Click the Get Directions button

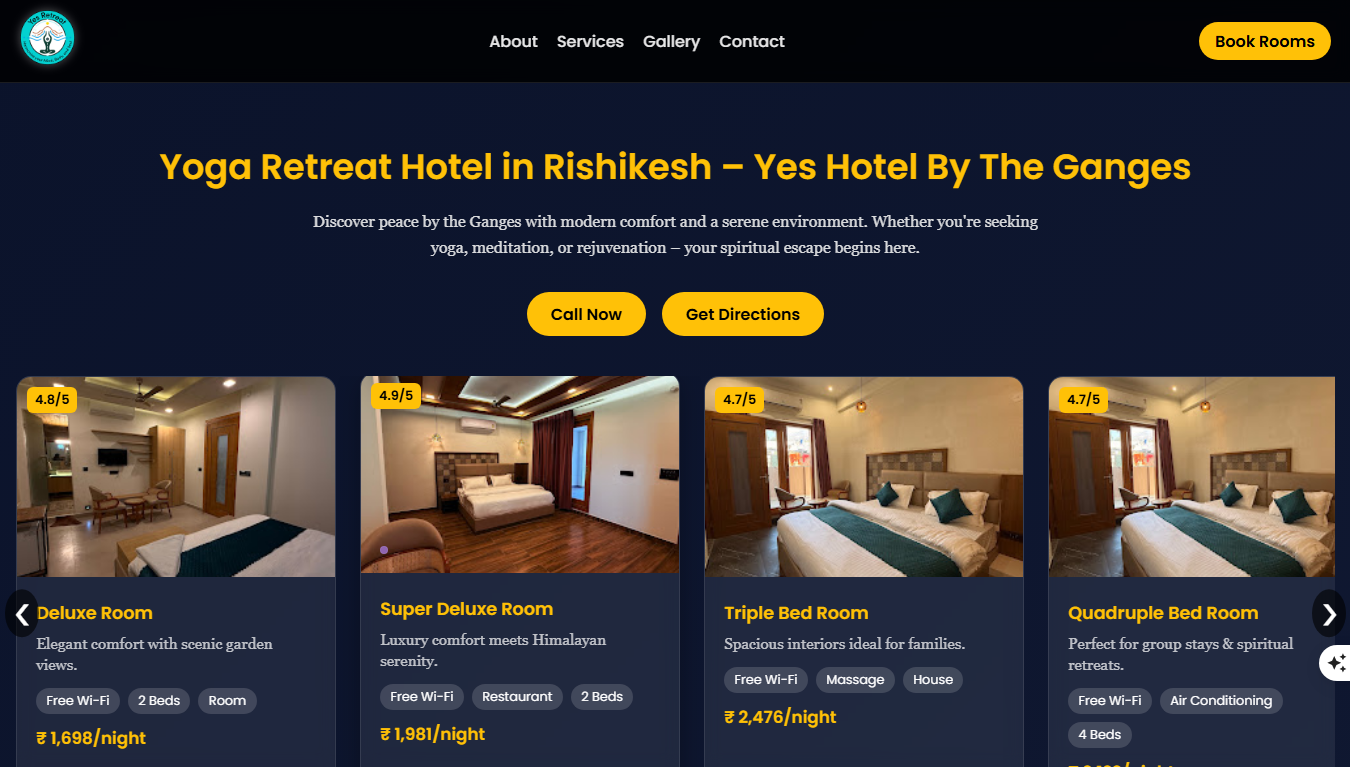pos(743,314)
